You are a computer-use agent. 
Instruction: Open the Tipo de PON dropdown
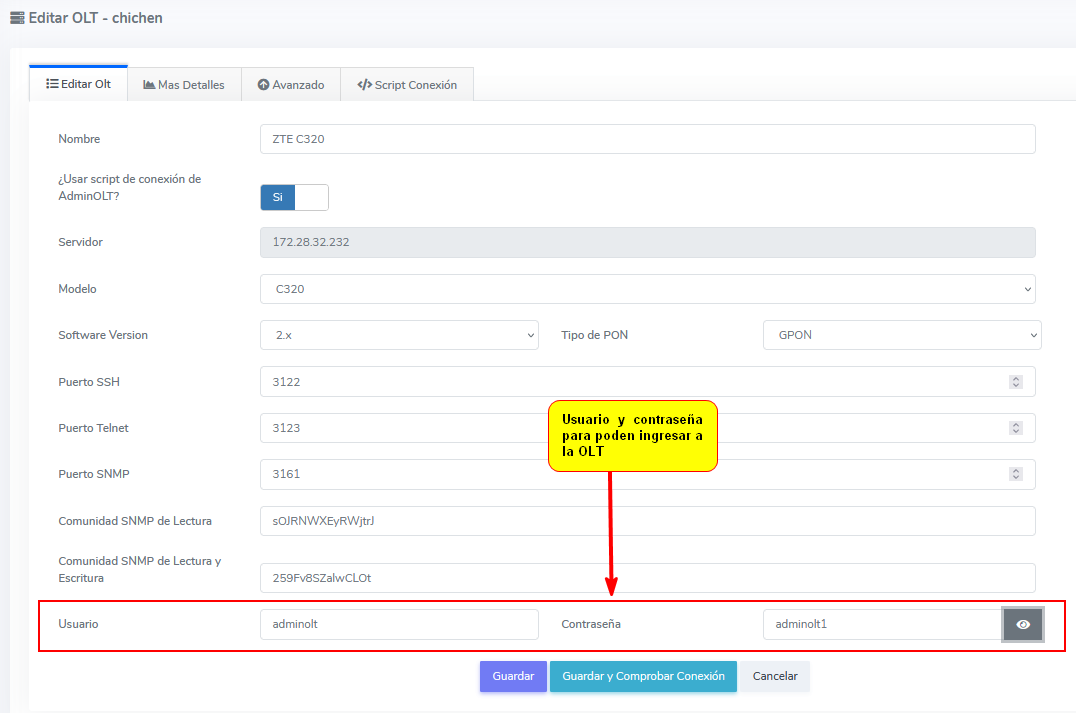point(901,335)
